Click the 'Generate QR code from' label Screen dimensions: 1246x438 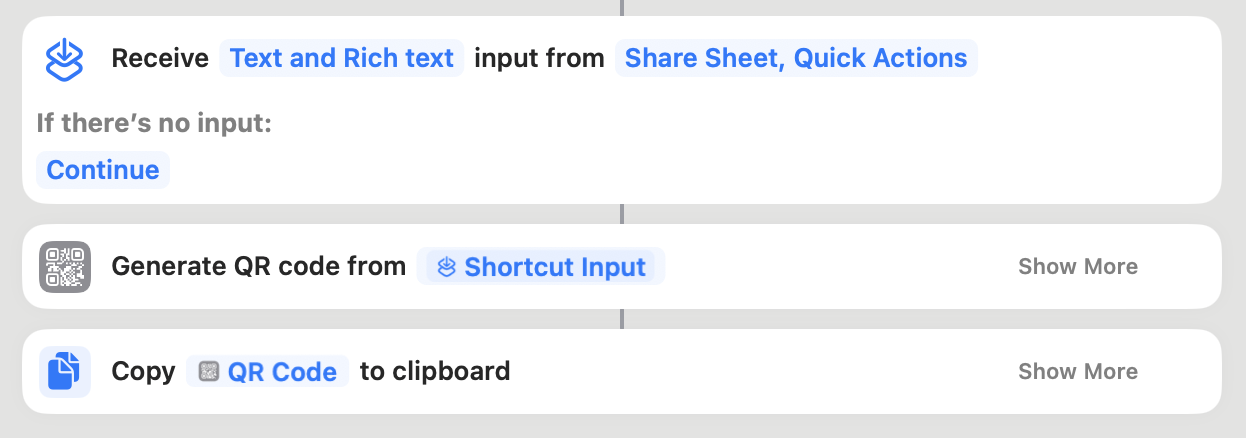pos(258,267)
